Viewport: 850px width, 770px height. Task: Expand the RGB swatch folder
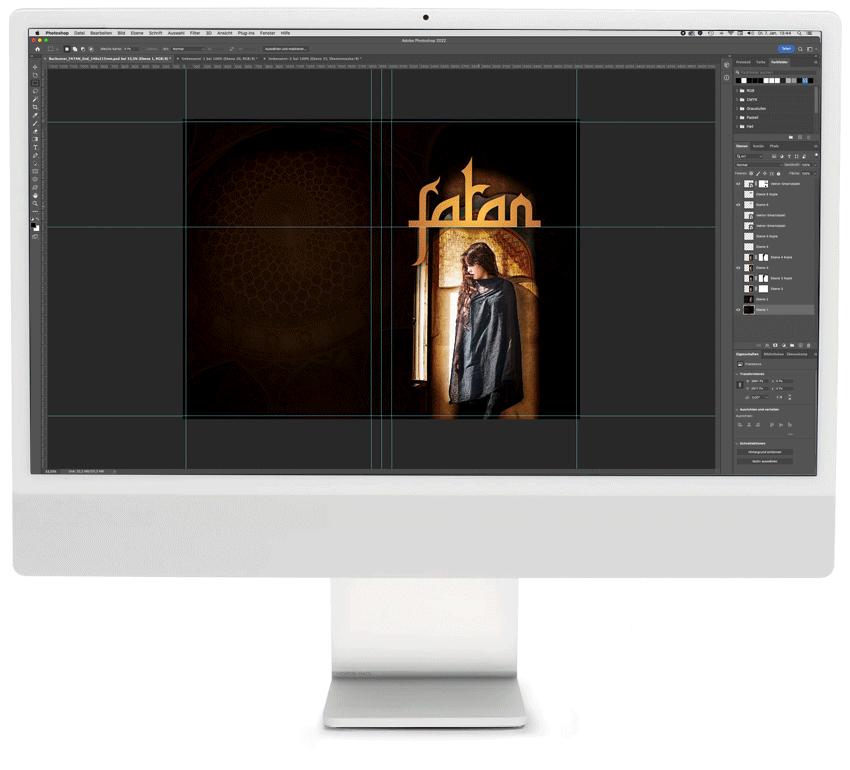coord(738,90)
